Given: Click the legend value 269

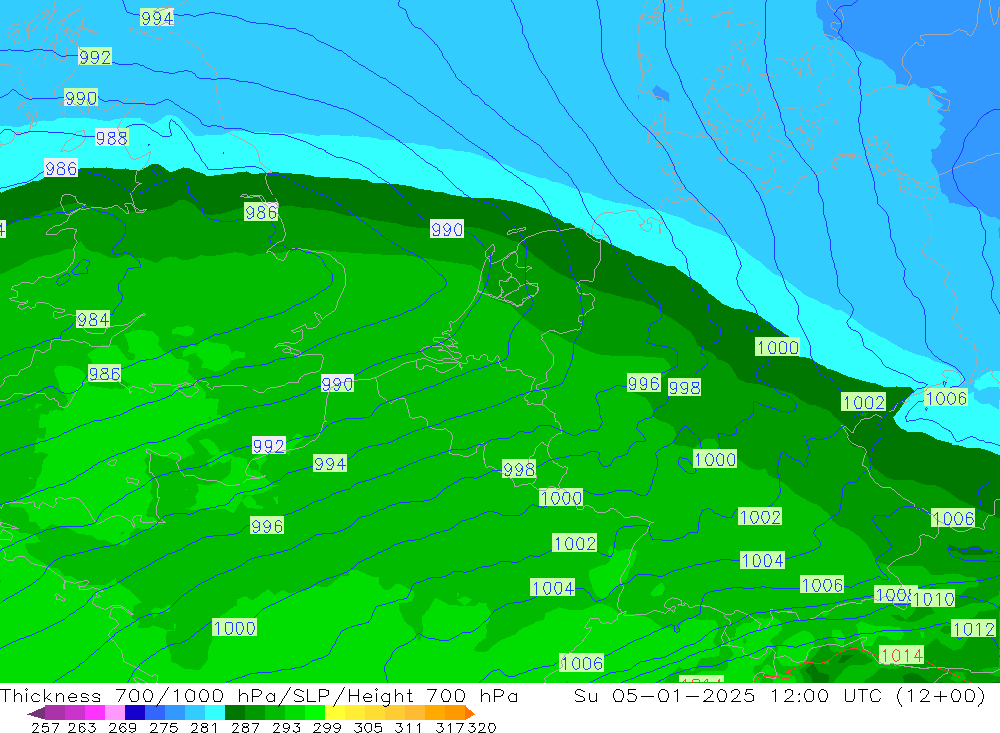Looking at the screenshot, I should point(122,727).
